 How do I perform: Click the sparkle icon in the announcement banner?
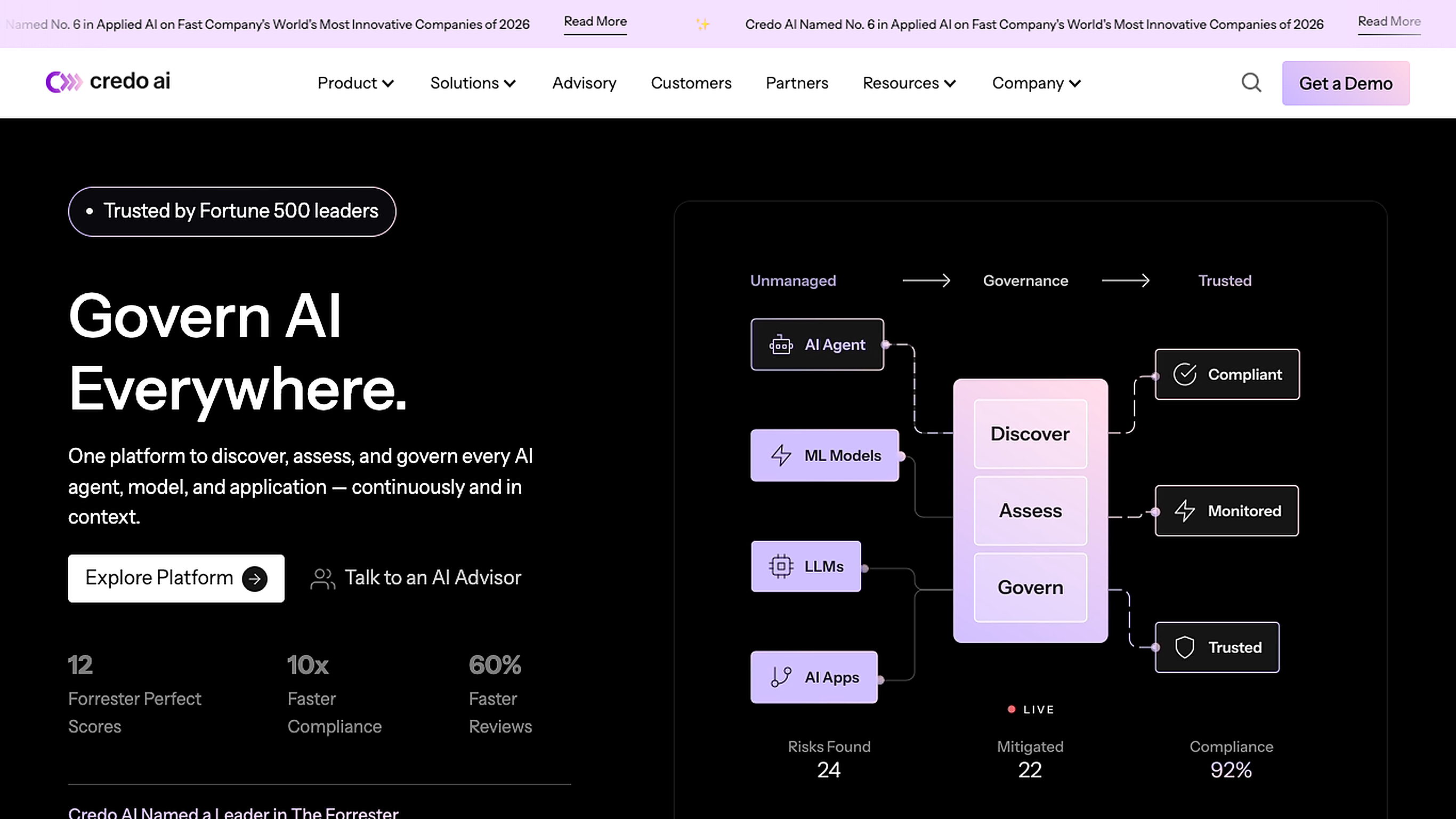(702, 25)
